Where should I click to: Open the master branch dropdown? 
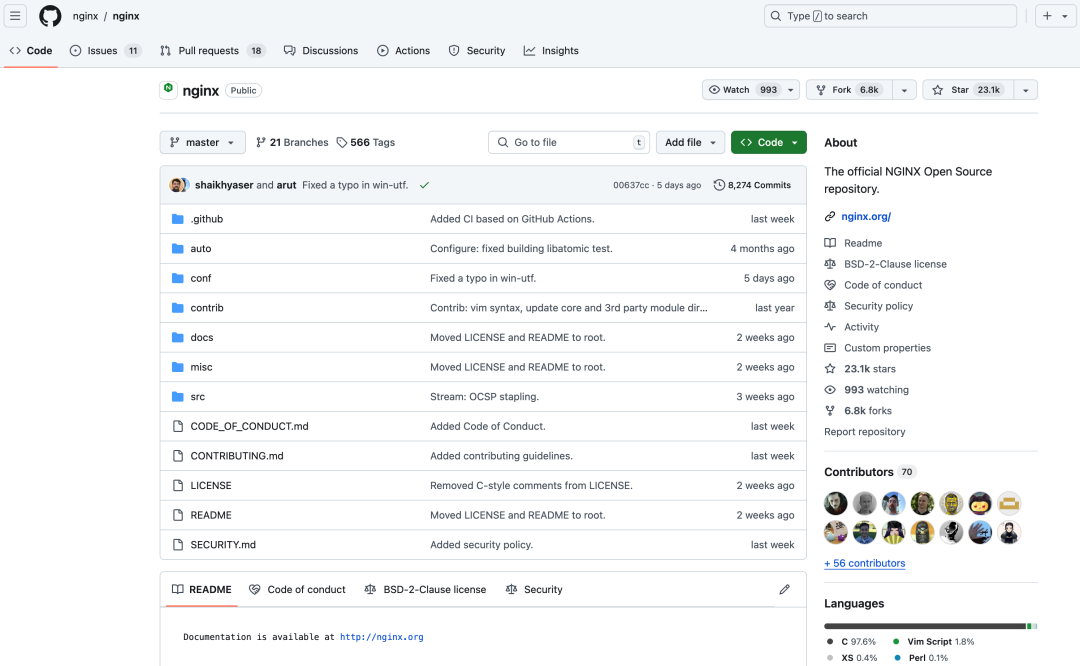[202, 143]
